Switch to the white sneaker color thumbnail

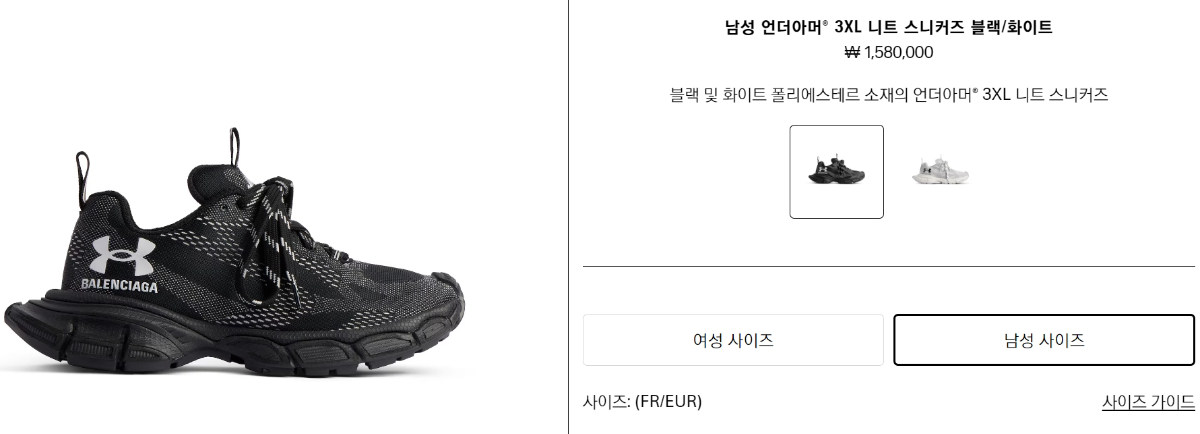click(940, 171)
